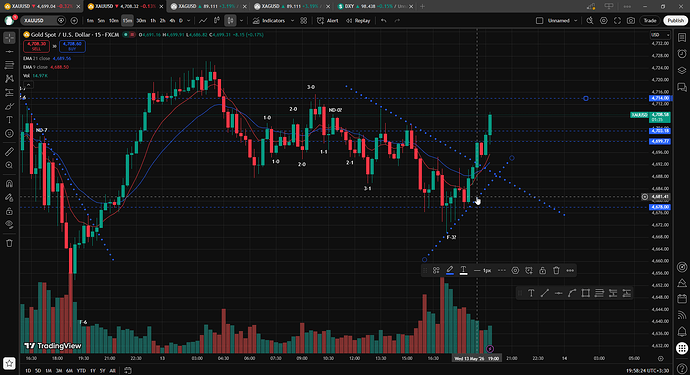Delete the selected drawing via toolbar trash
The height and width of the screenshot is (375, 690).
coord(556,270)
